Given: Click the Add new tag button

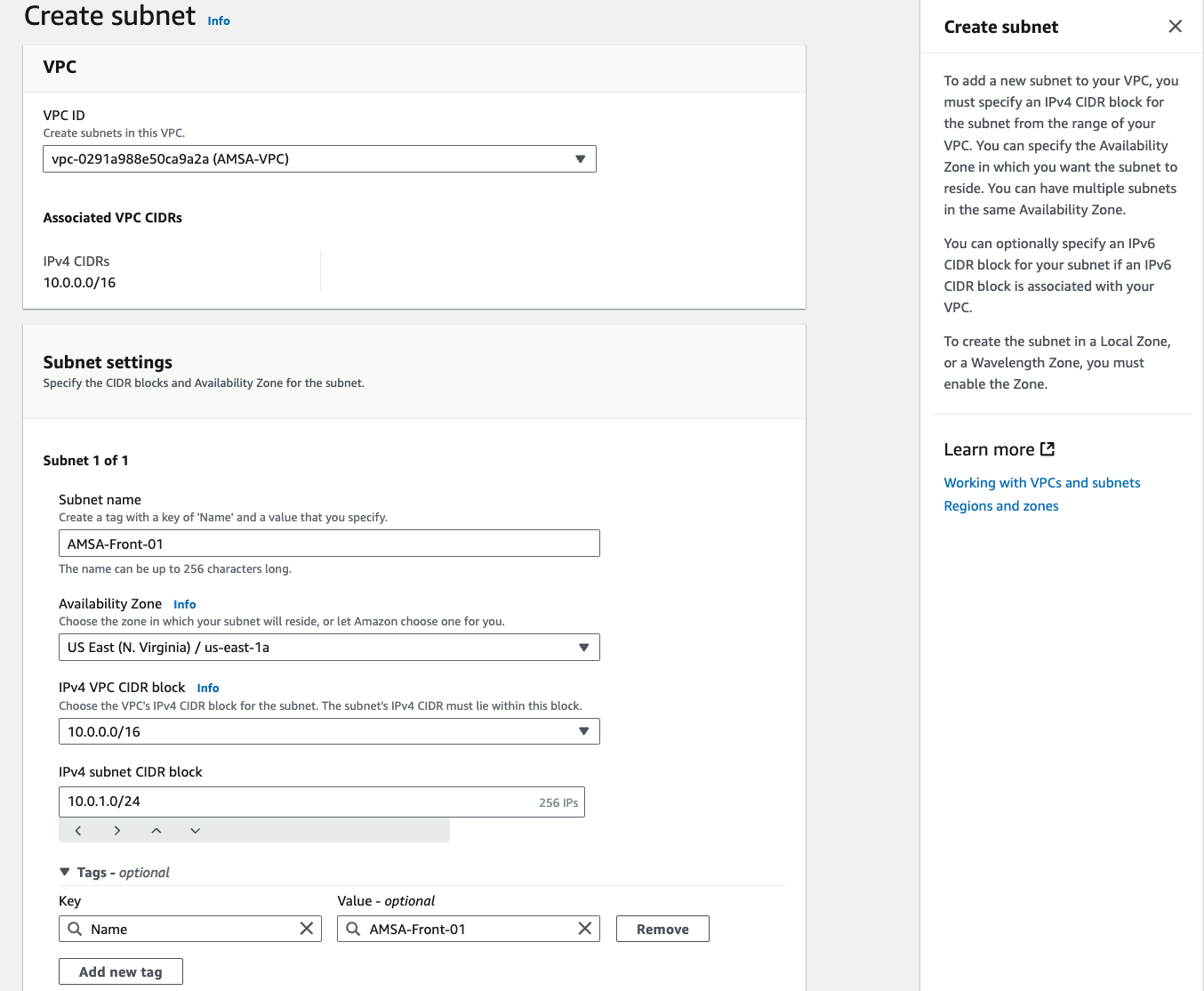Looking at the screenshot, I should (121, 971).
